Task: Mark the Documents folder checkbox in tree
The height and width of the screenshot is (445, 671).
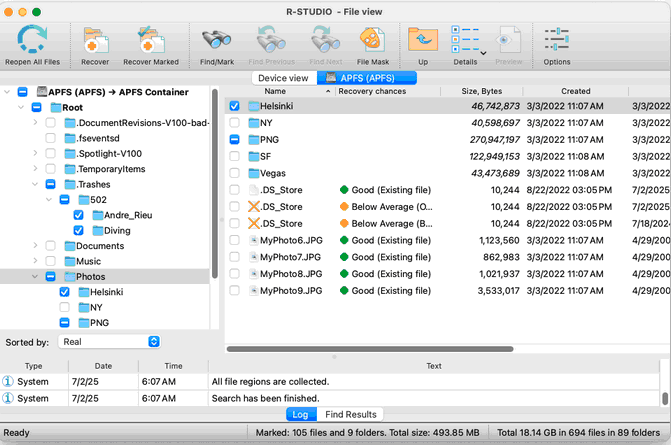Action: click(50, 246)
